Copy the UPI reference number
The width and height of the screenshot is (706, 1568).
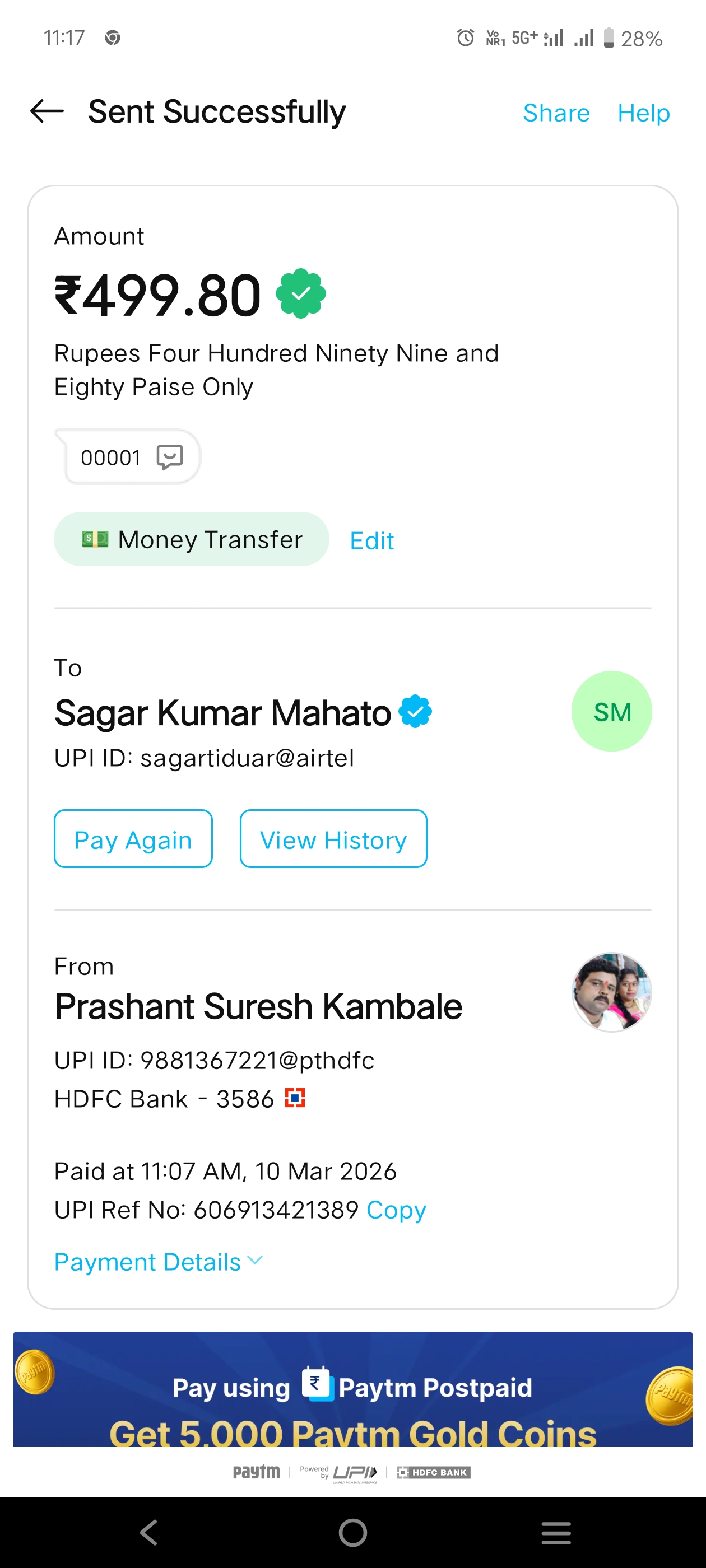tap(396, 1210)
